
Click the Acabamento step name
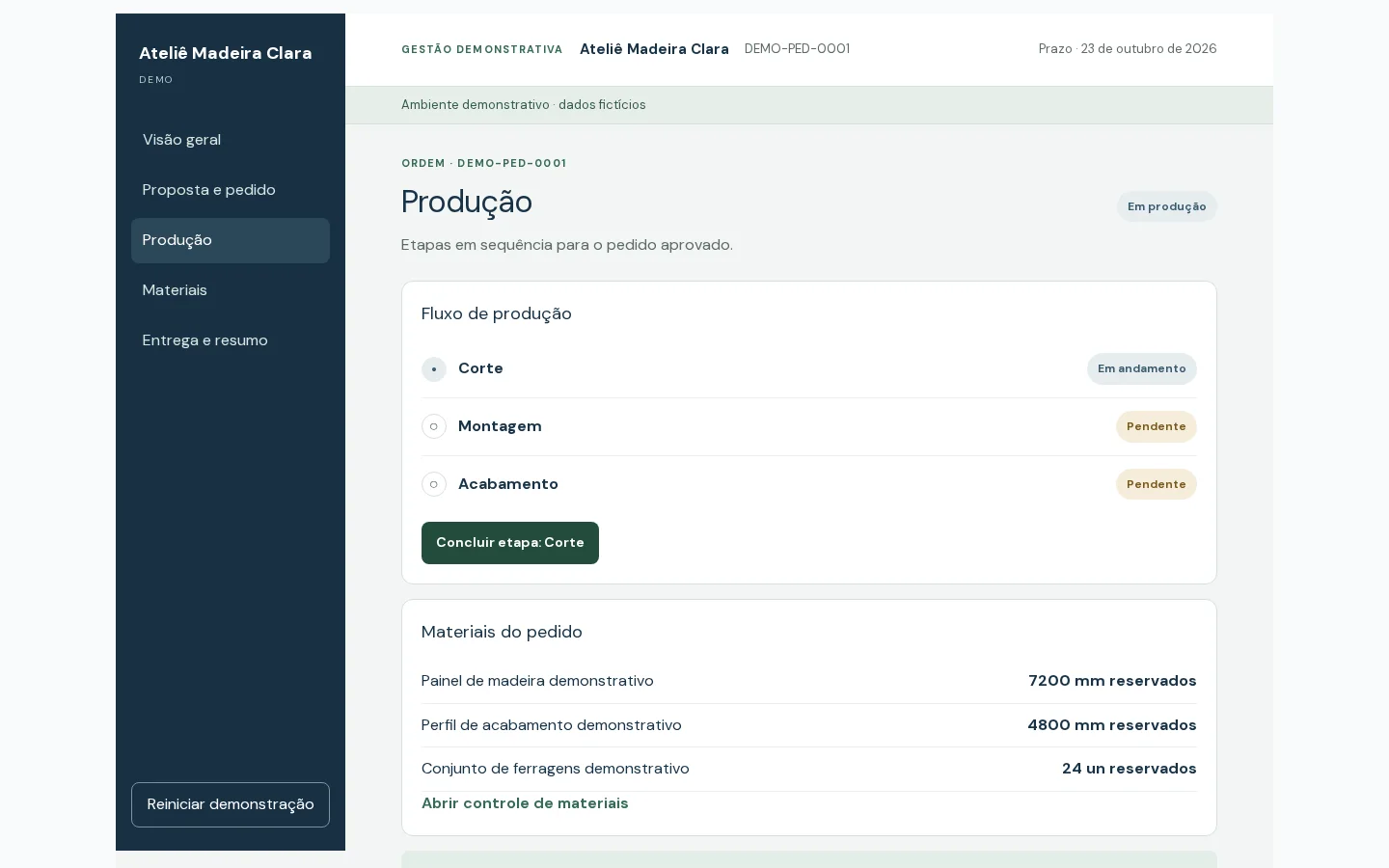[x=508, y=484]
